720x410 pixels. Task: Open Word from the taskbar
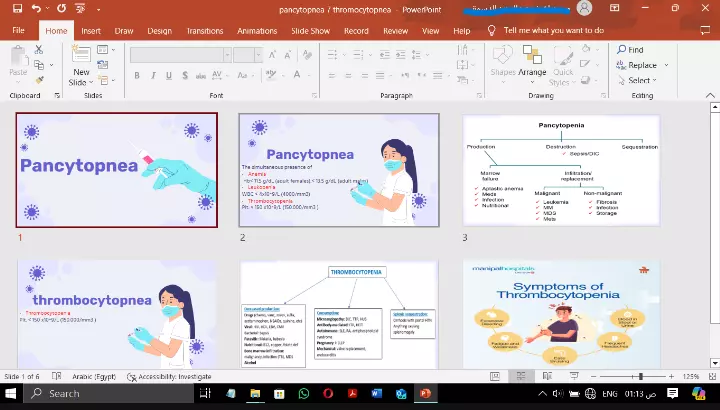[x=377, y=393]
